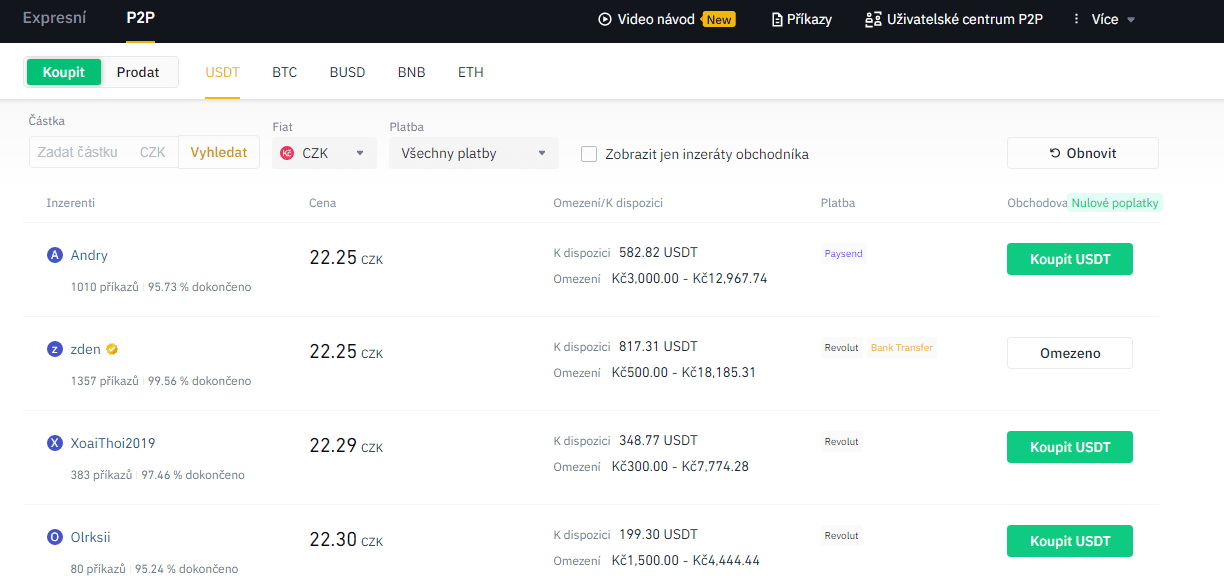Click the three-dot Více menu icon
This screenshot has width=1224, height=578.
[1077, 19]
